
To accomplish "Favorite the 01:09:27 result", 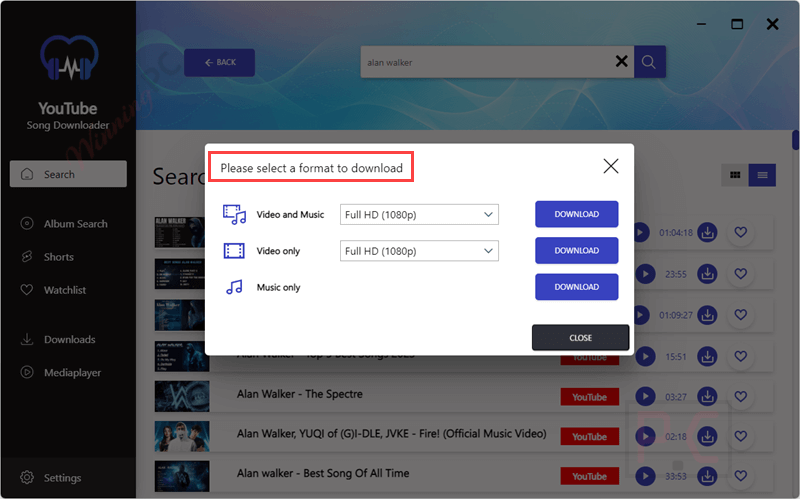I will (740, 314).
